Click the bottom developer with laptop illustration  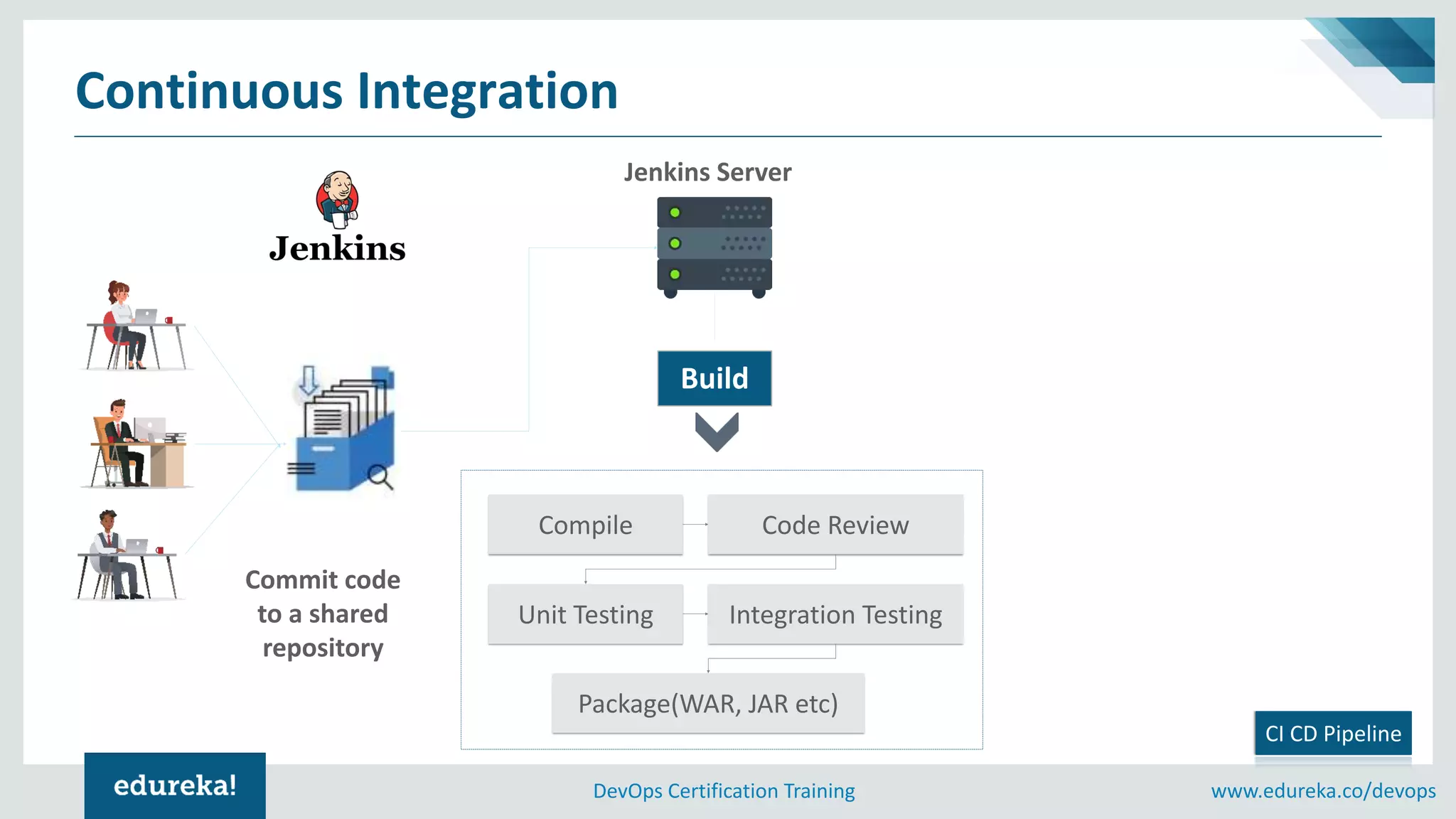(x=127, y=557)
